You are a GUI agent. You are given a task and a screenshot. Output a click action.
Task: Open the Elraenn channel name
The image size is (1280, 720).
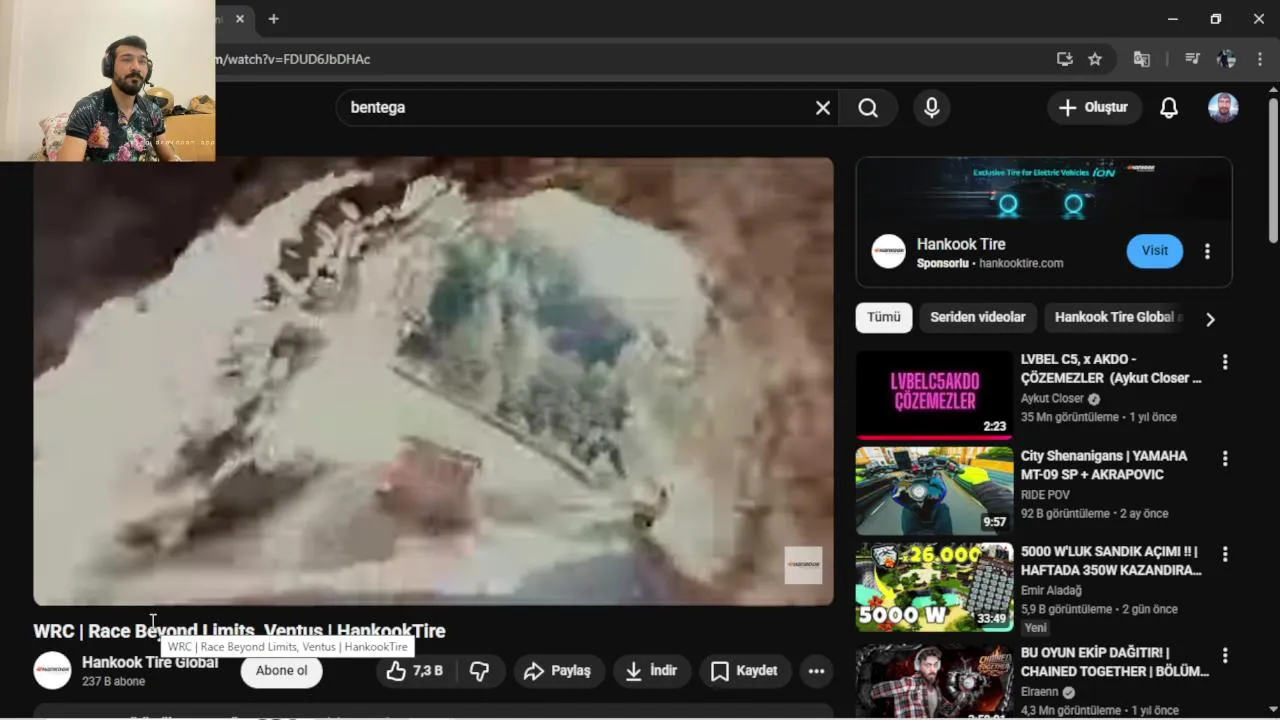click(x=1040, y=692)
